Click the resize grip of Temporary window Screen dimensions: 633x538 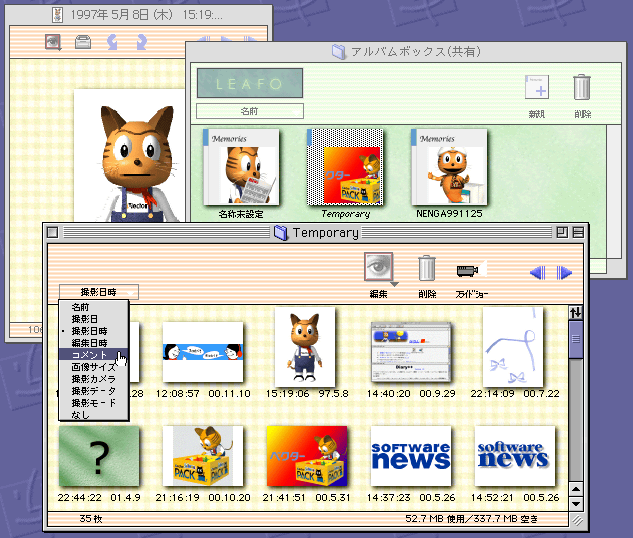tap(578, 520)
